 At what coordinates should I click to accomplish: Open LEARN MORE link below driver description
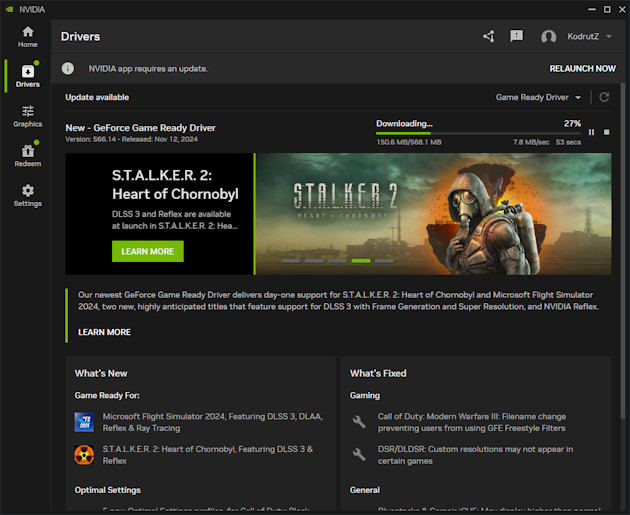(x=104, y=332)
